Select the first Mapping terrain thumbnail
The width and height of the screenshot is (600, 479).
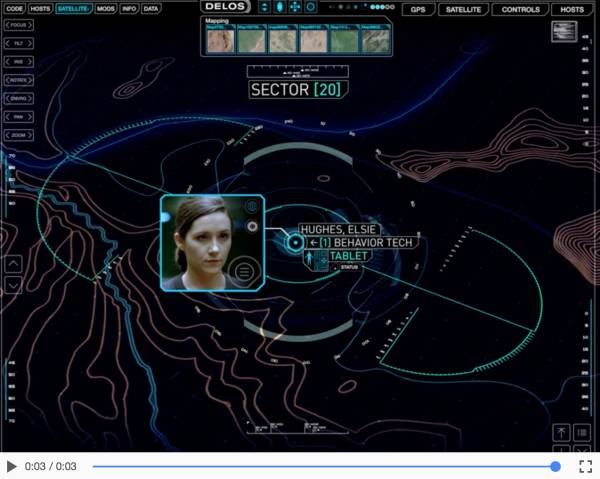(220, 40)
